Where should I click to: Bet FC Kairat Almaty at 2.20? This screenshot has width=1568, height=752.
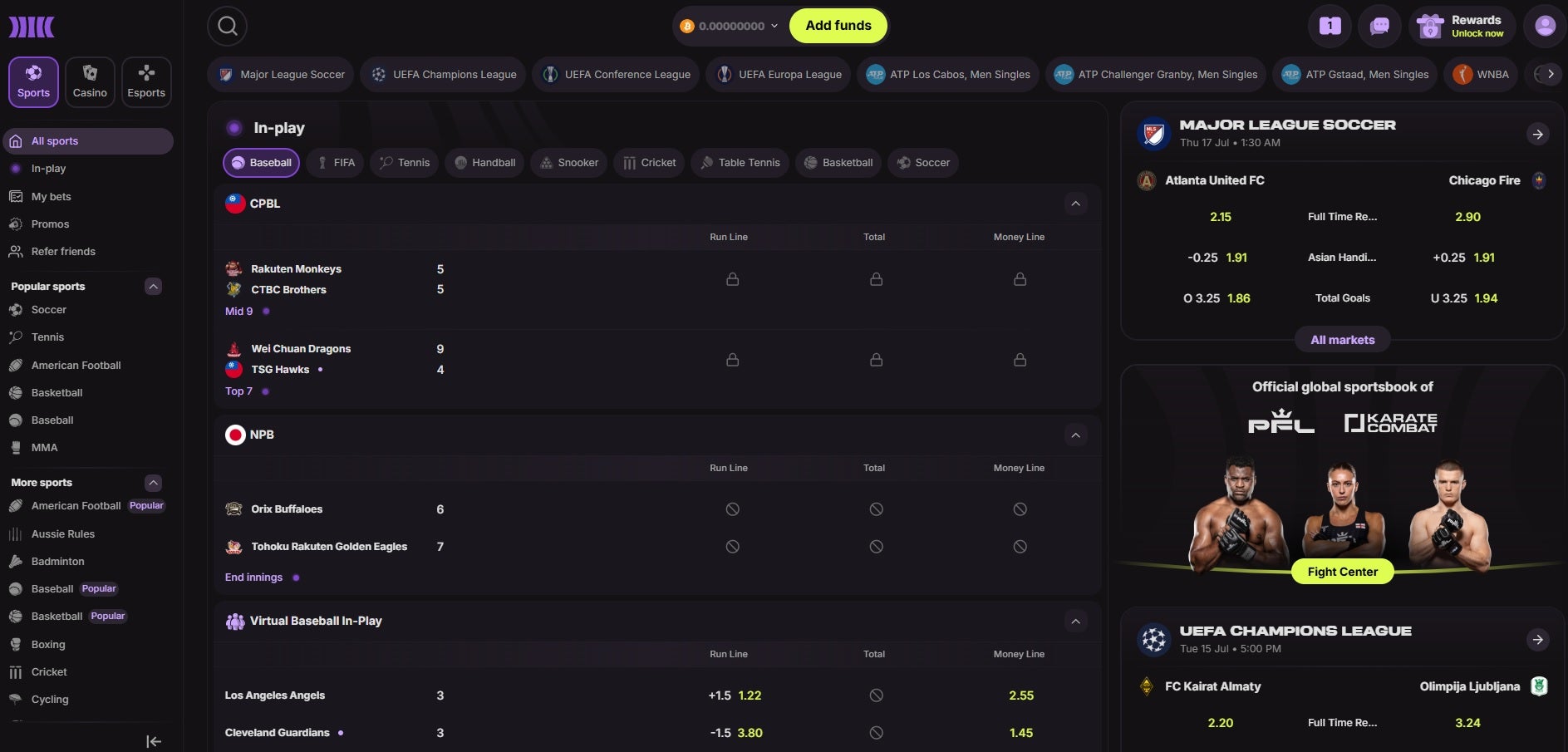[1220, 723]
